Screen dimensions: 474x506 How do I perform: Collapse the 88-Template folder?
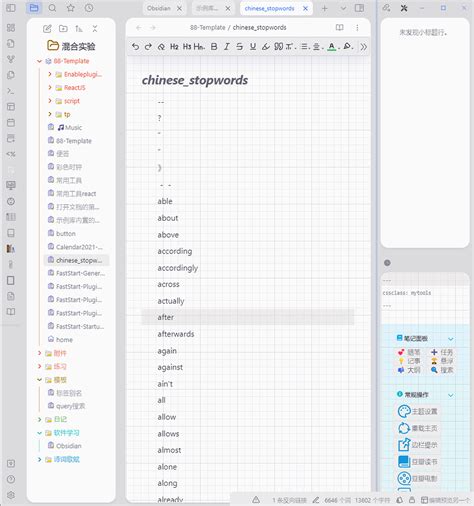(39, 61)
